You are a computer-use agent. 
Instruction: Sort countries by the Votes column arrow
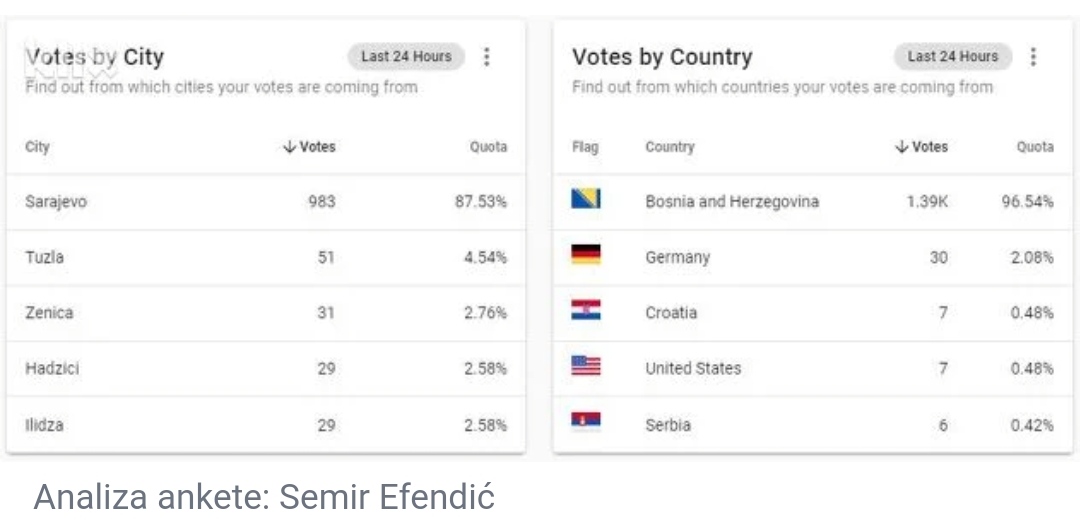(x=902, y=147)
